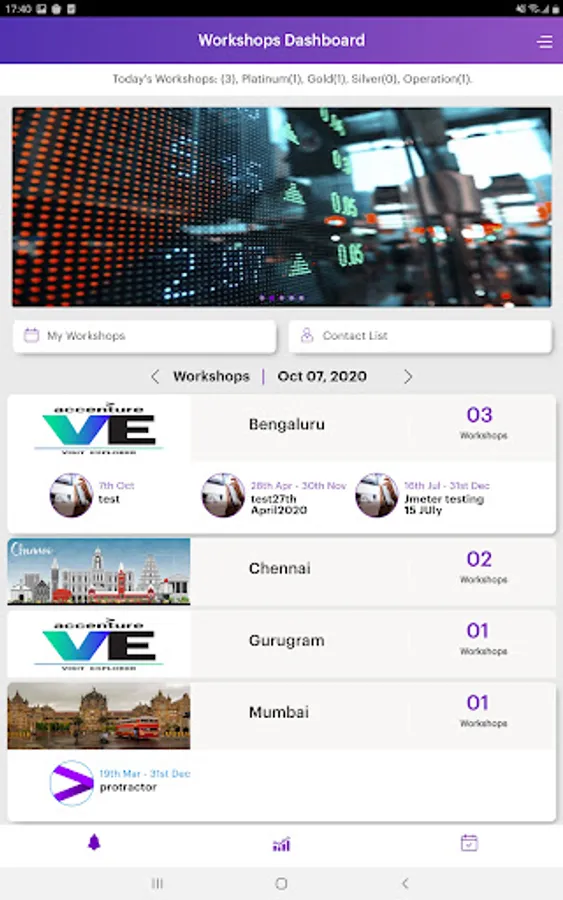Tap the banner carousel page dots
This screenshot has width=563, height=900.
281,298
